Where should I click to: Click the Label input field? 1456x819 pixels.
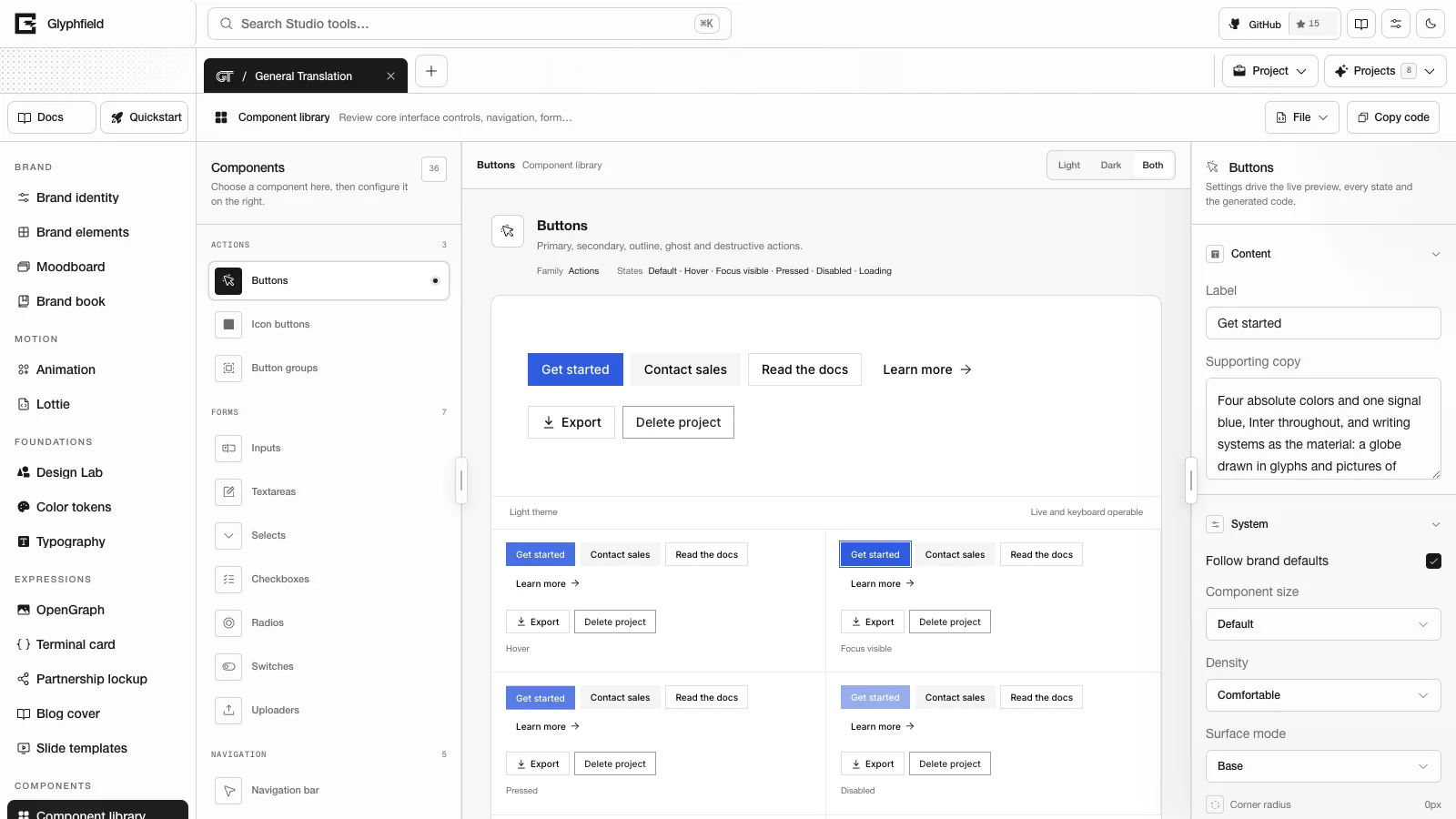(x=1323, y=323)
